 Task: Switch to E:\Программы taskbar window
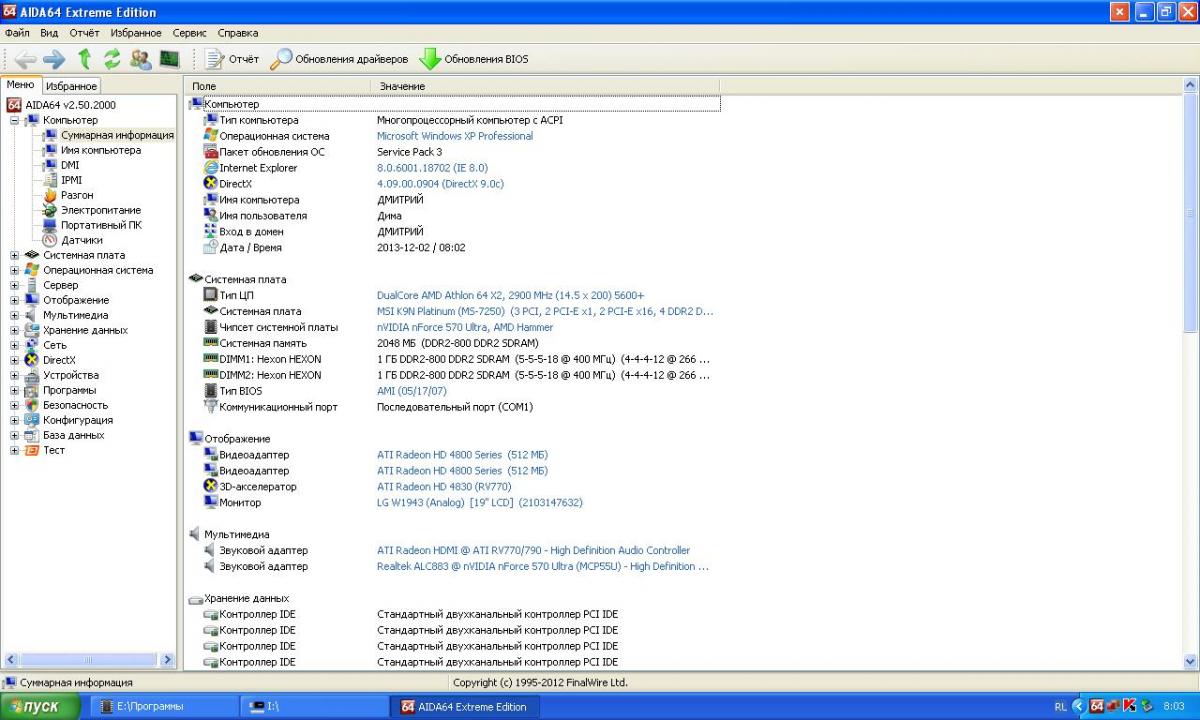166,707
